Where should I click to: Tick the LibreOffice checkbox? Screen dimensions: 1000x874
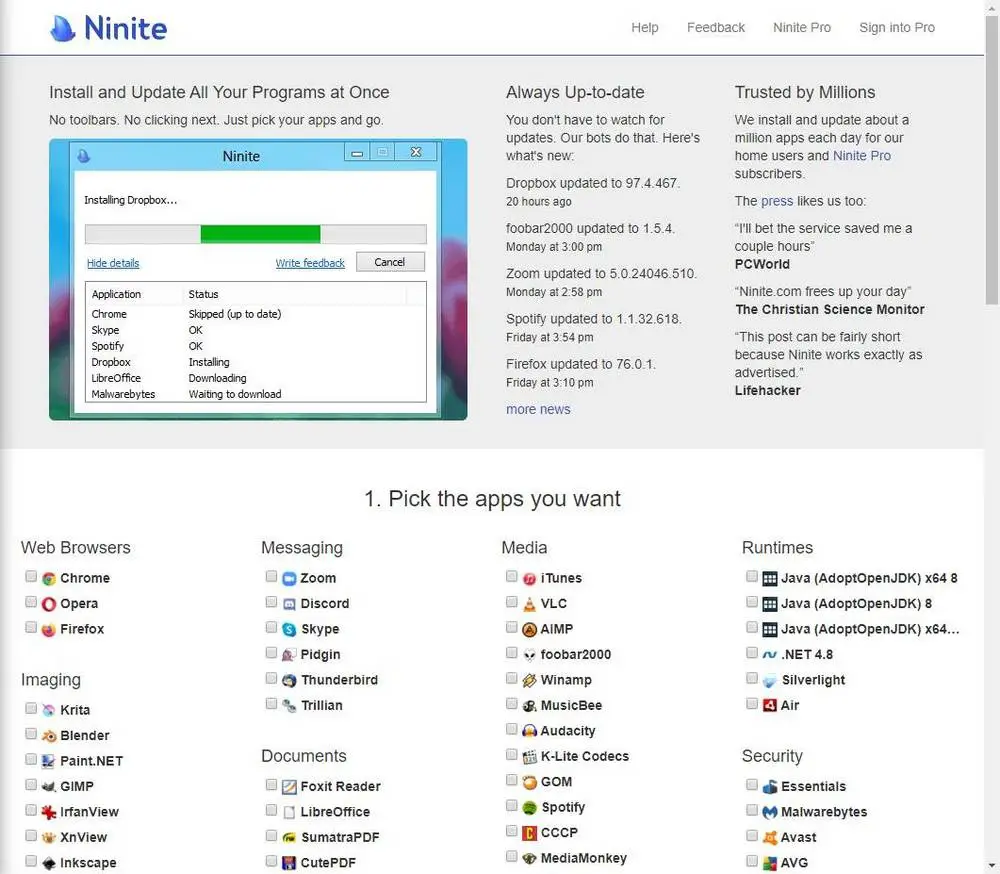click(271, 810)
